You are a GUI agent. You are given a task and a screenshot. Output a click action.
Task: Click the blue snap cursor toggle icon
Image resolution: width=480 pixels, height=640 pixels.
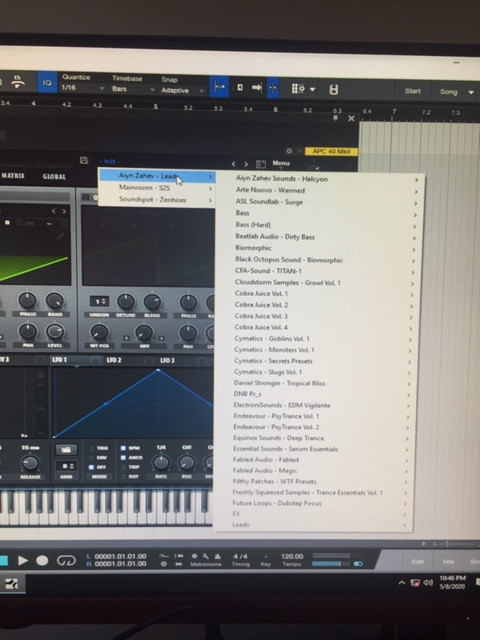pyautogui.click(x=273, y=88)
